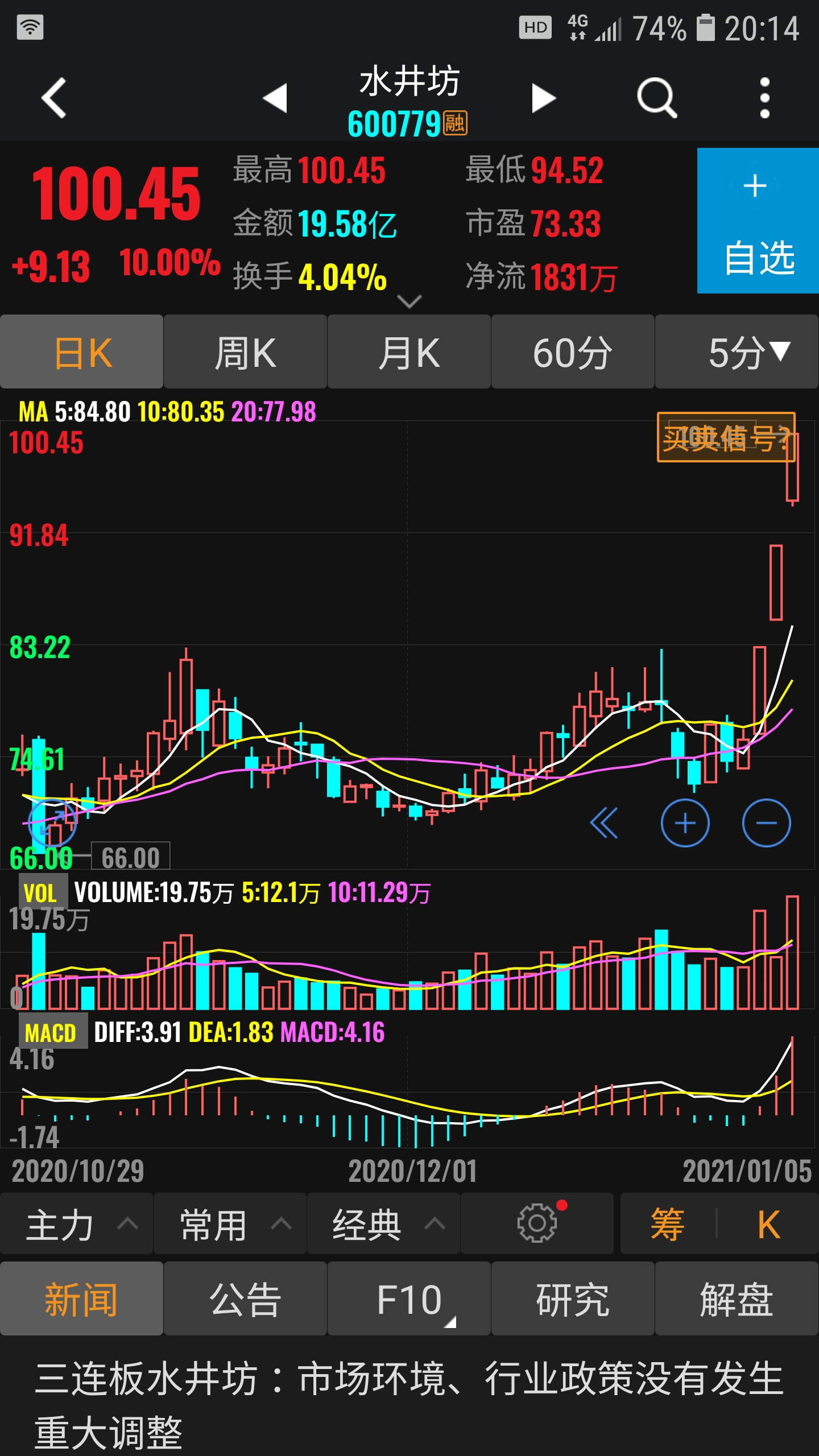Go to next stock with right triangle
The image size is (819, 1456).
tap(544, 98)
